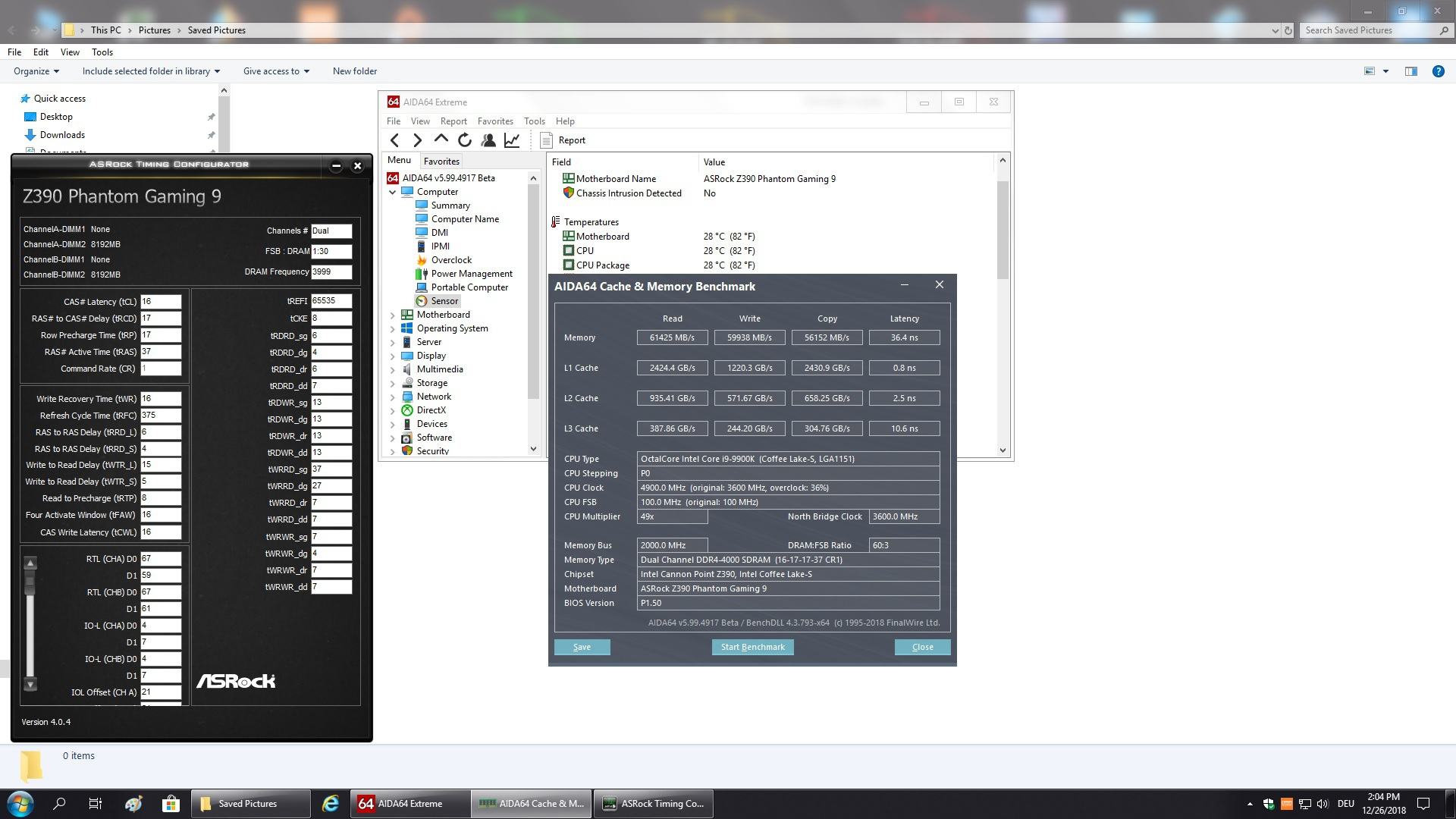Click the AIDA64 Forward navigation arrow
Viewport: 1456px width, 819px height.
pyautogui.click(x=417, y=140)
